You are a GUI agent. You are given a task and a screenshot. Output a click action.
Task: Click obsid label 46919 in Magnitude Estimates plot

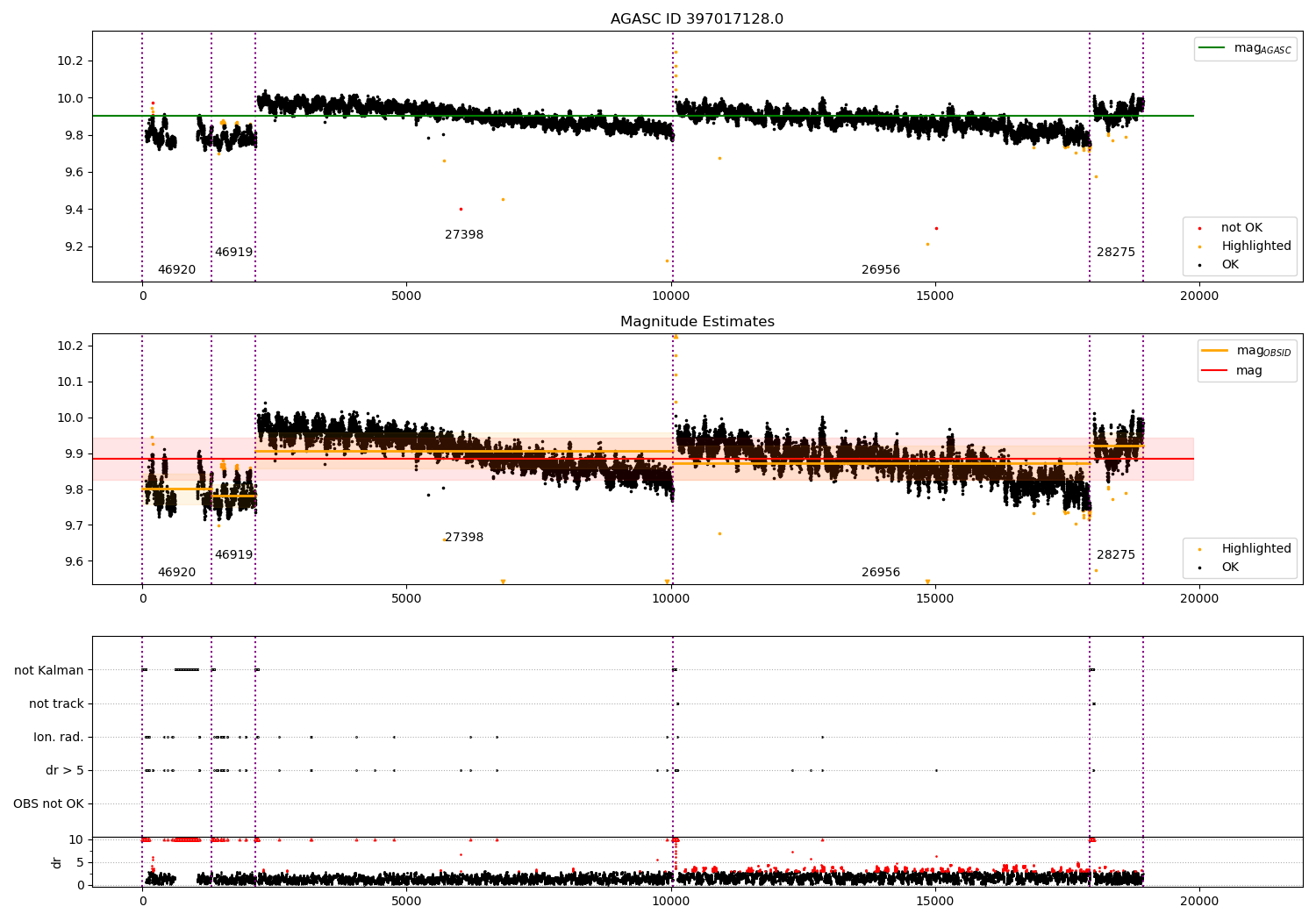click(x=234, y=555)
